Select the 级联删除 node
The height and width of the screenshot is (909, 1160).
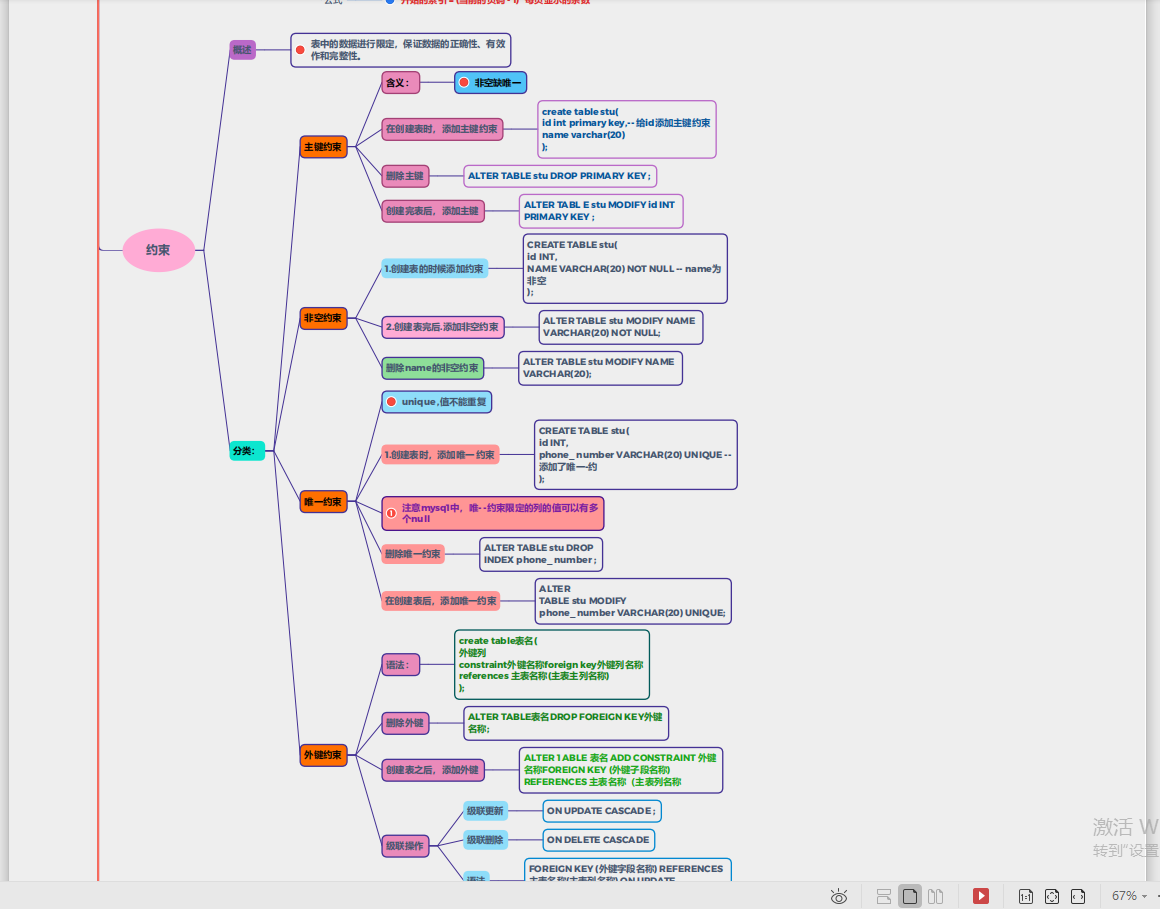click(485, 840)
